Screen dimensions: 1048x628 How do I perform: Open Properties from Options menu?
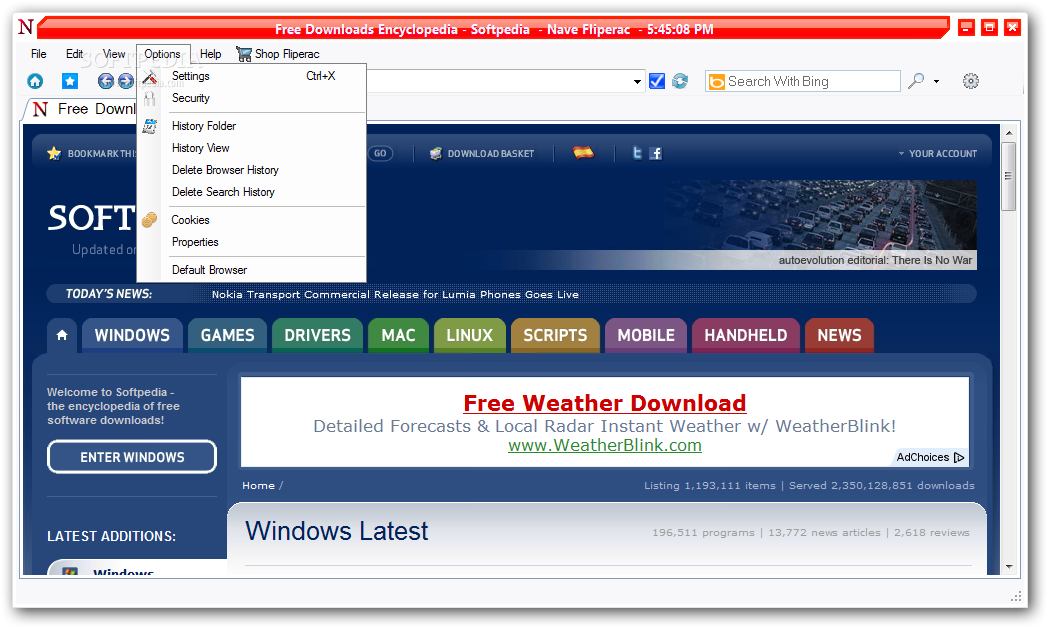coord(251,243)
